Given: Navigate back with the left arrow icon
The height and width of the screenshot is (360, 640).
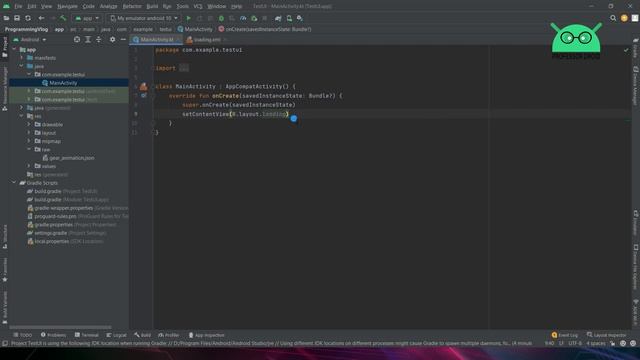Looking at the screenshot, I should tap(41, 18).
